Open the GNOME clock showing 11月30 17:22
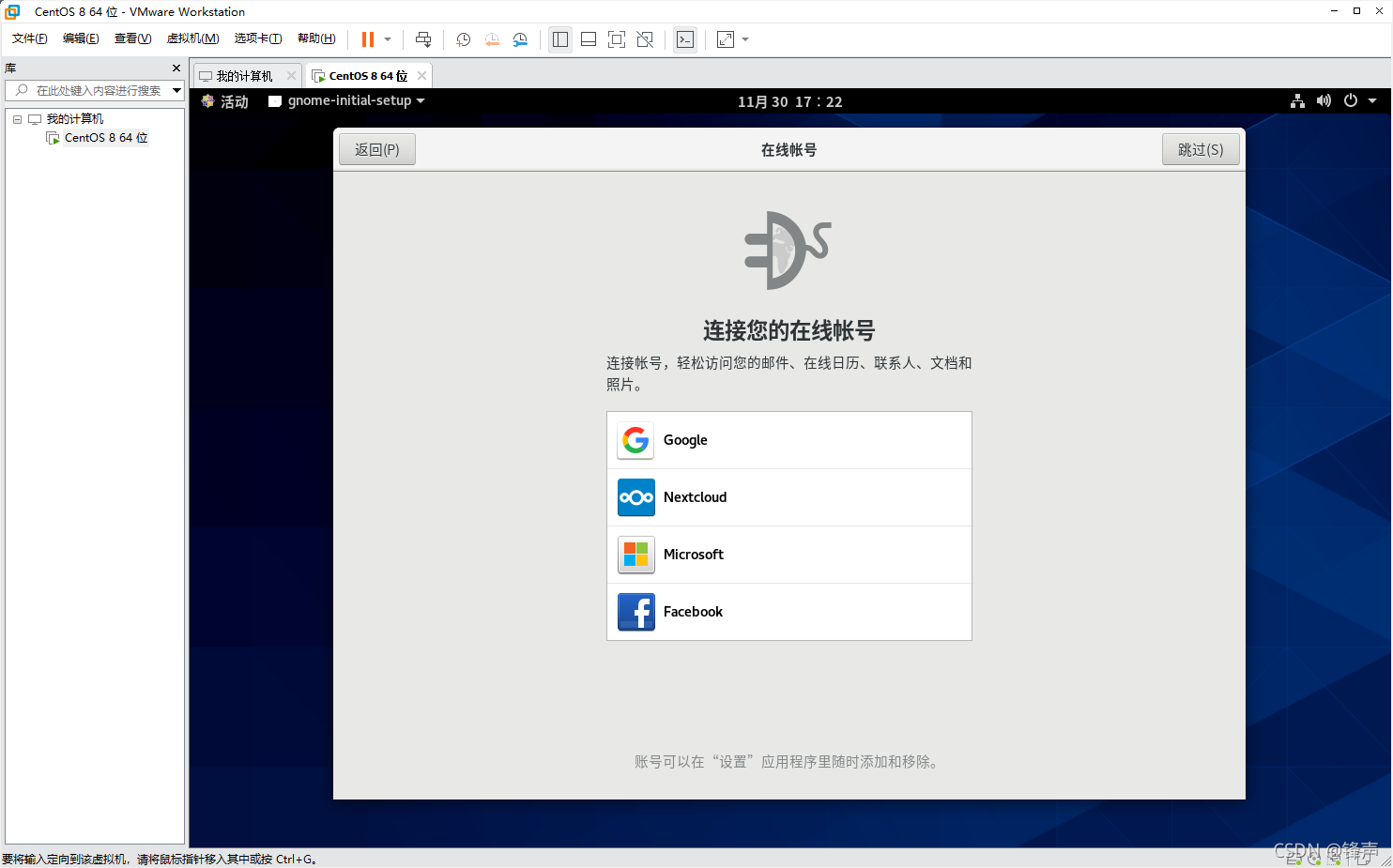1393x868 pixels. click(x=789, y=101)
